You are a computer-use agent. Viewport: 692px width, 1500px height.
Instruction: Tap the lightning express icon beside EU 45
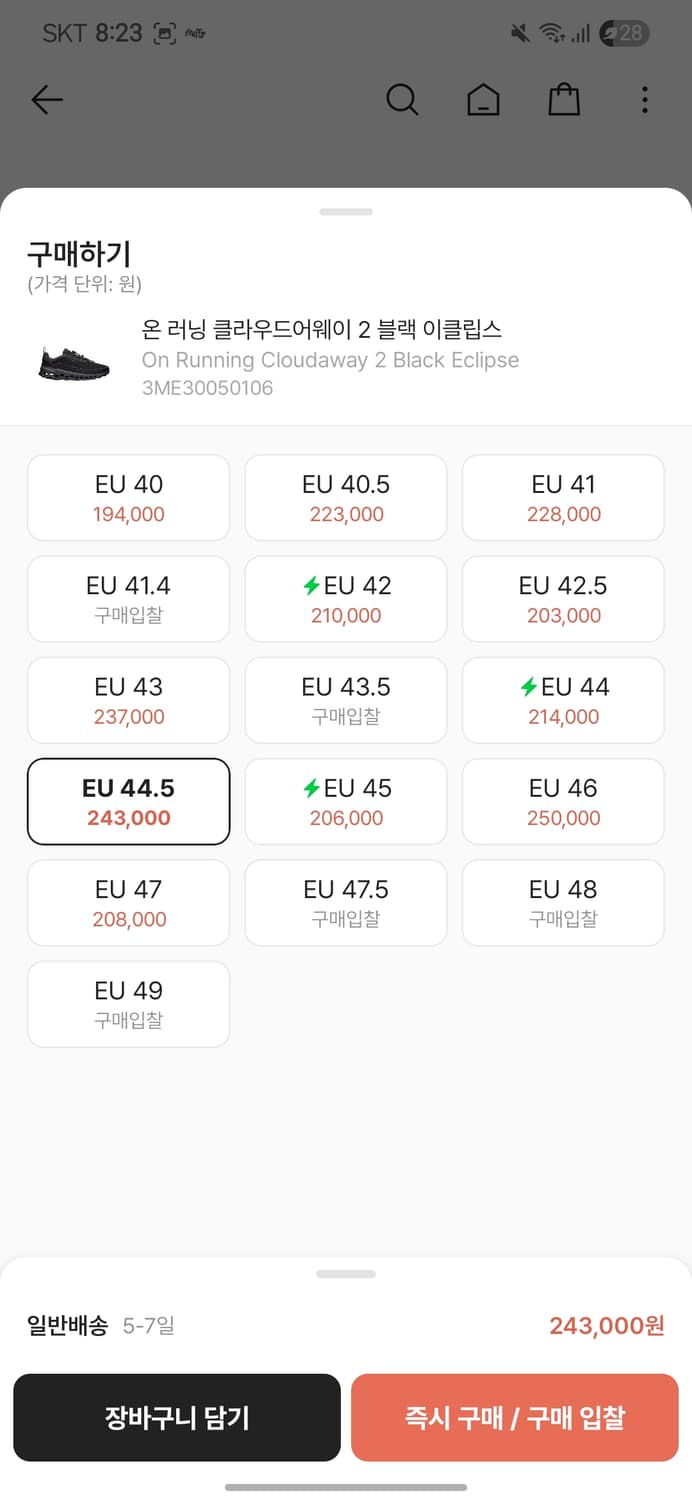pyautogui.click(x=311, y=789)
